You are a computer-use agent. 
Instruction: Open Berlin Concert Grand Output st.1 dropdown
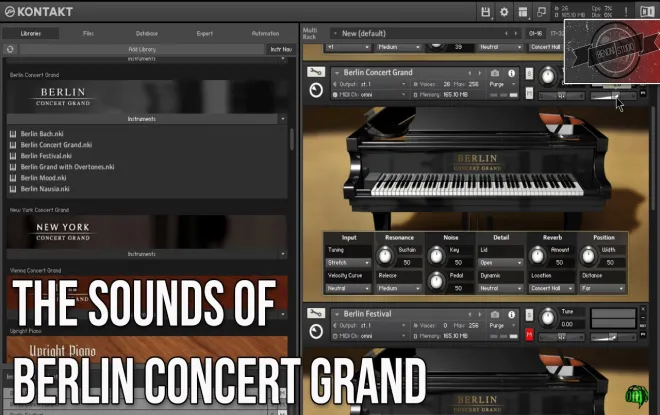370,84
